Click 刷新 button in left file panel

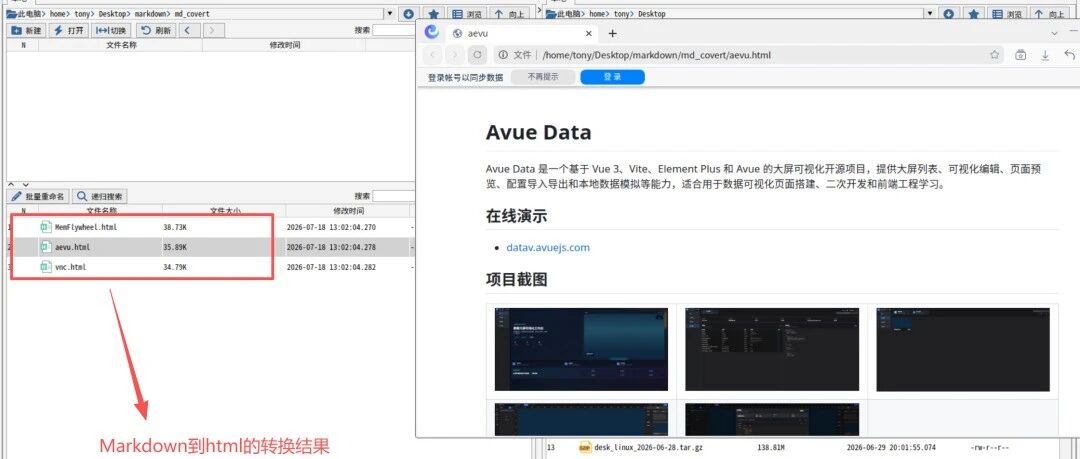click(x=156, y=30)
